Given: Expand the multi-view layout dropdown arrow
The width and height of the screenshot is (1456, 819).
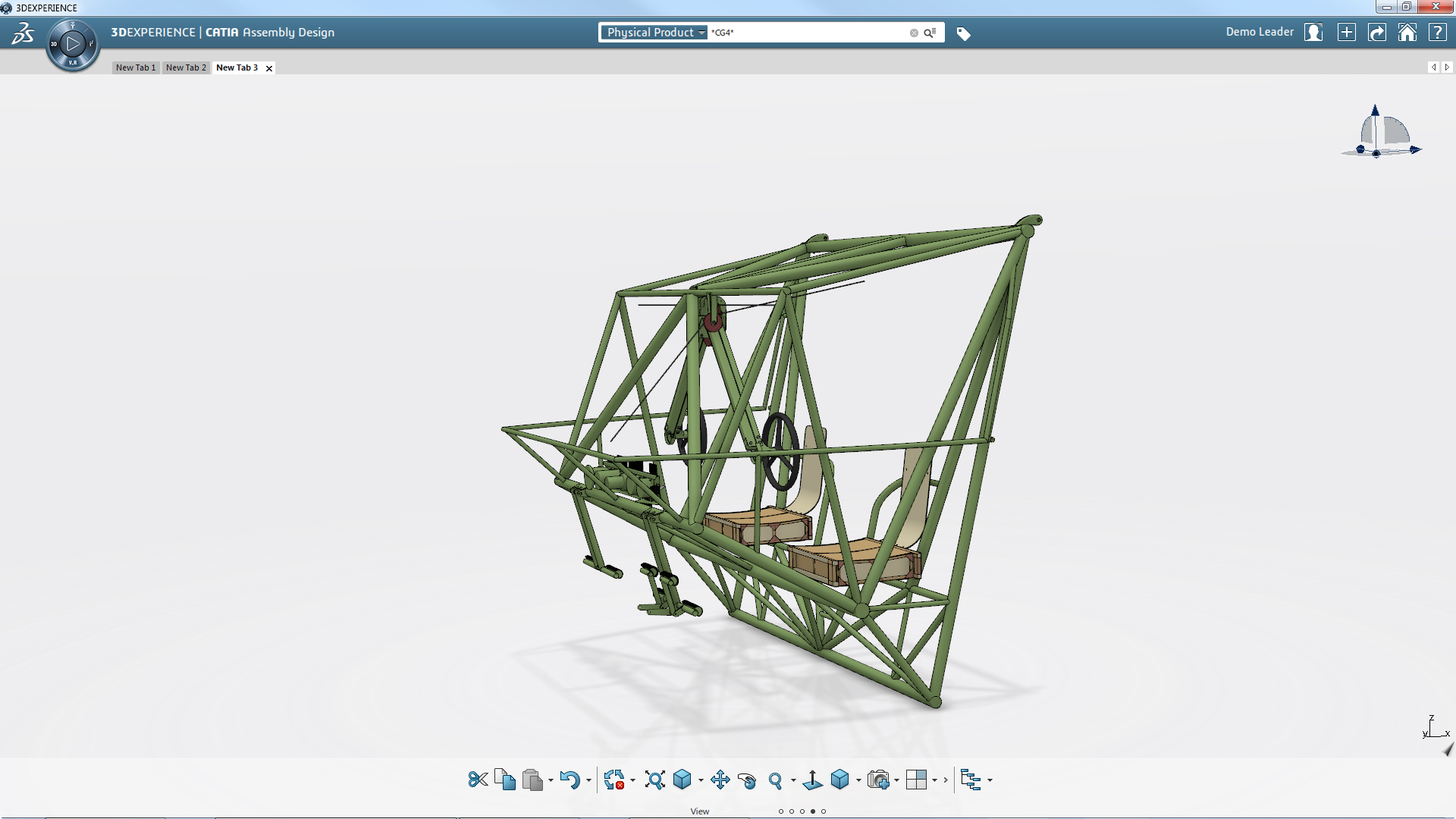Looking at the screenshot, I should [934, 780].
